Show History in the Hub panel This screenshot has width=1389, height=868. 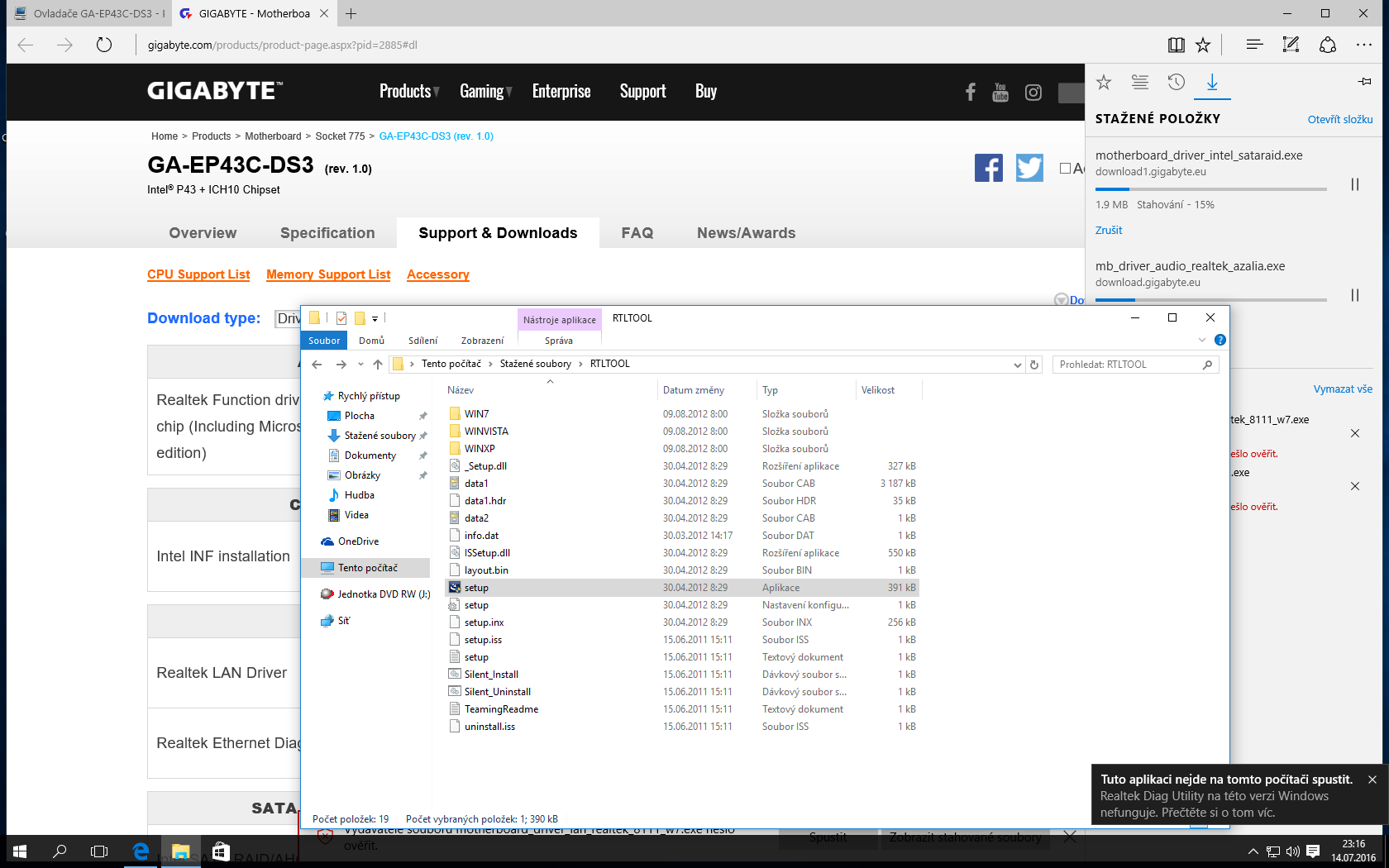[1177, 82]
